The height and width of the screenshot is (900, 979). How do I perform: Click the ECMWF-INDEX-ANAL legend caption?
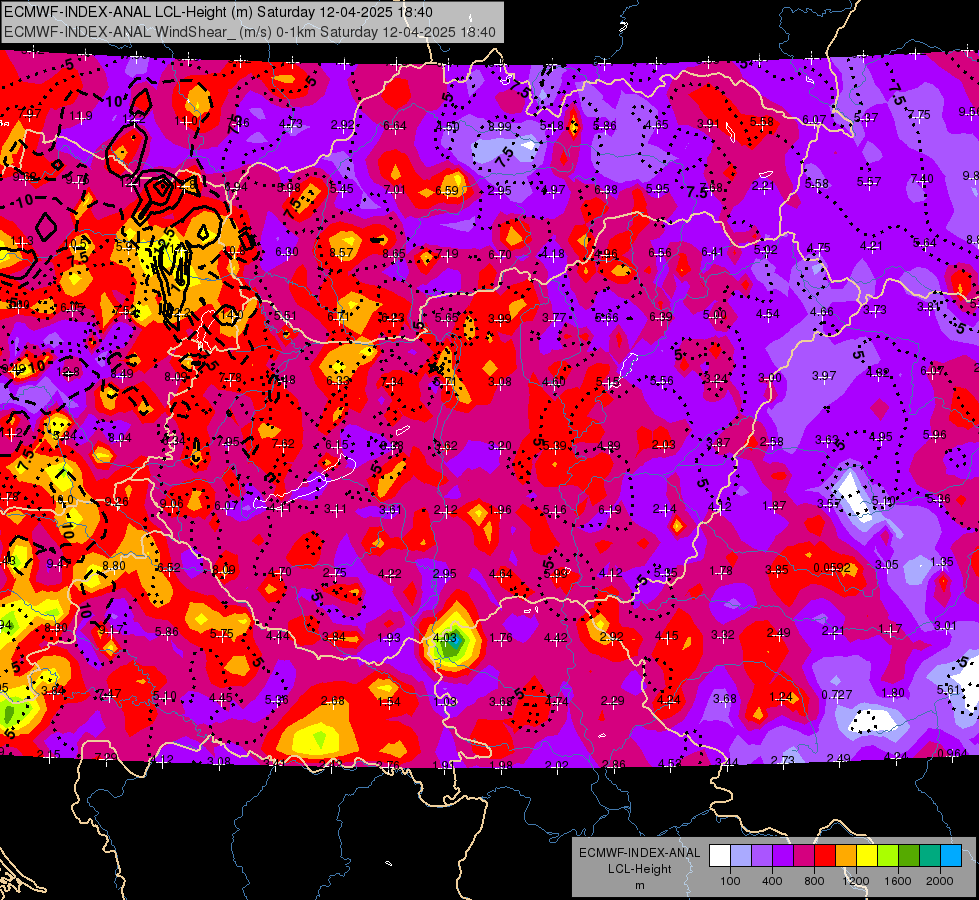click(x=639, y=853)
